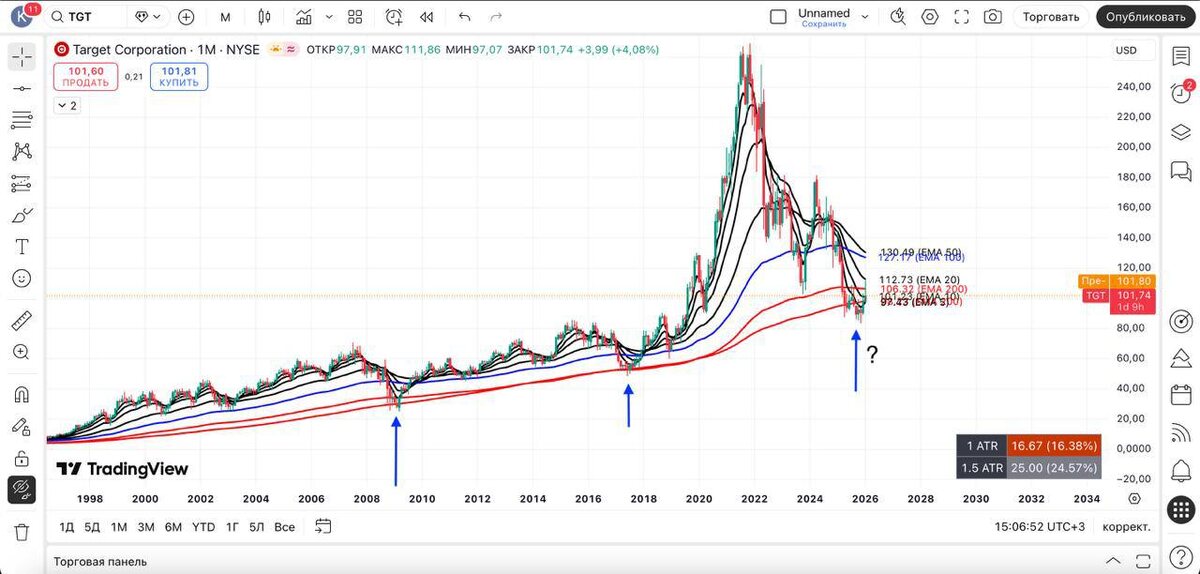Add a symbol to compare
This screenshot has width=1200, height=574.
point(186,17)
